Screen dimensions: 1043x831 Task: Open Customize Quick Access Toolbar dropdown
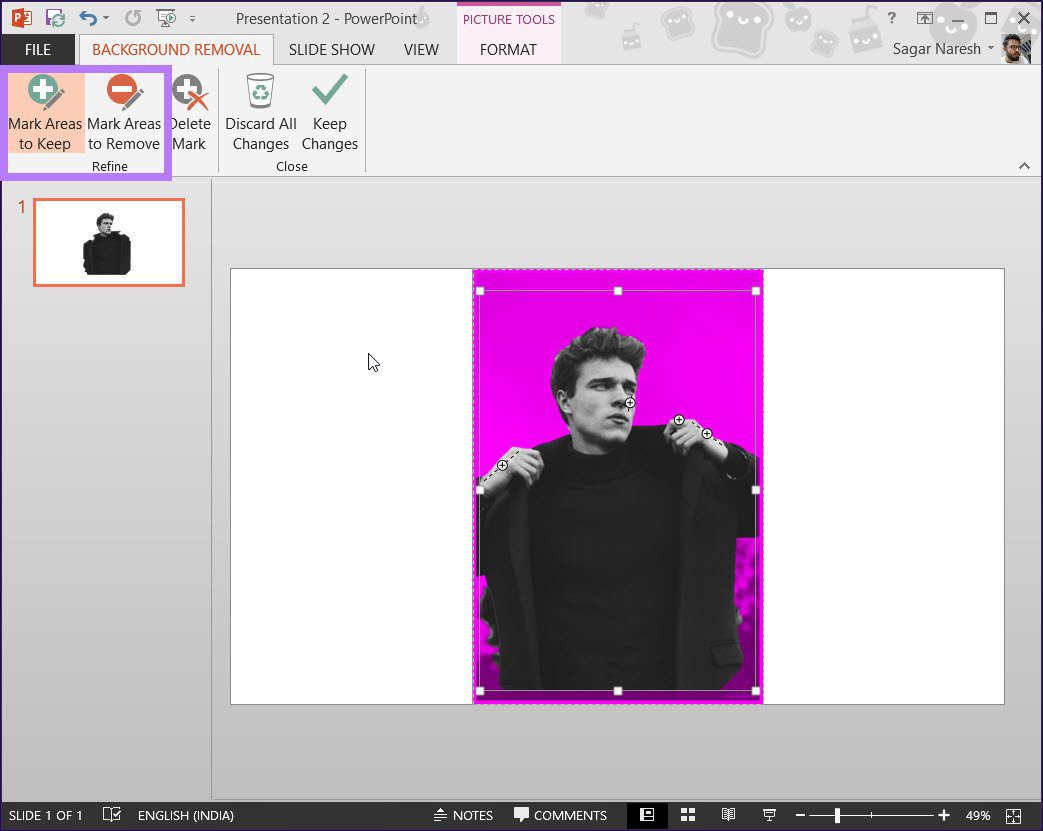coord(192,19)
